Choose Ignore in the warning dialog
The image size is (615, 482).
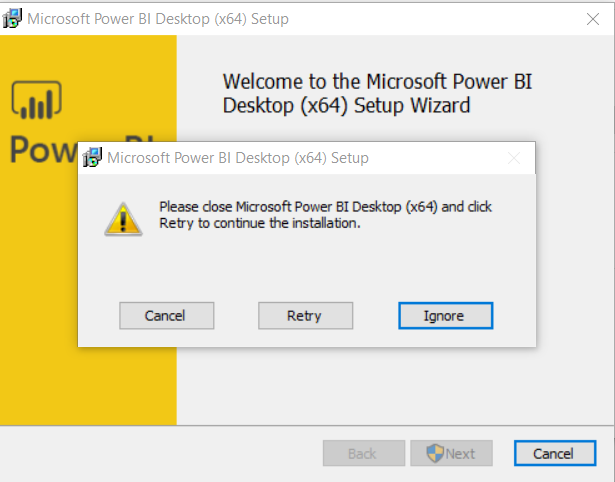446,316
